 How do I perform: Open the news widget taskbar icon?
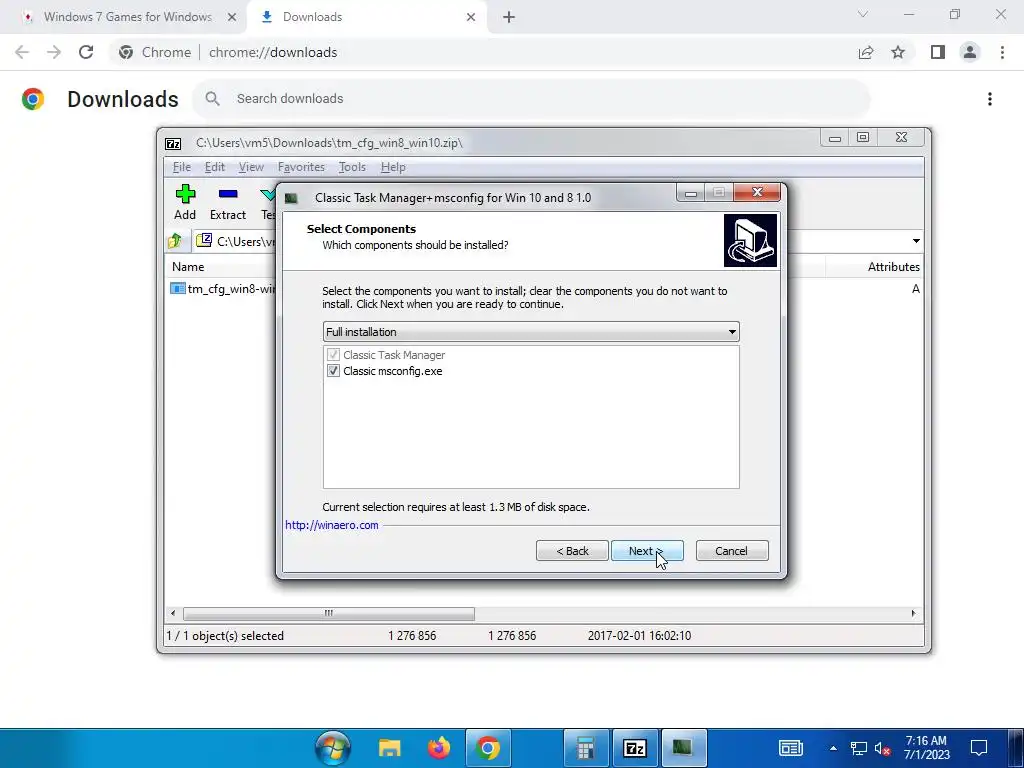pos(791,748)
